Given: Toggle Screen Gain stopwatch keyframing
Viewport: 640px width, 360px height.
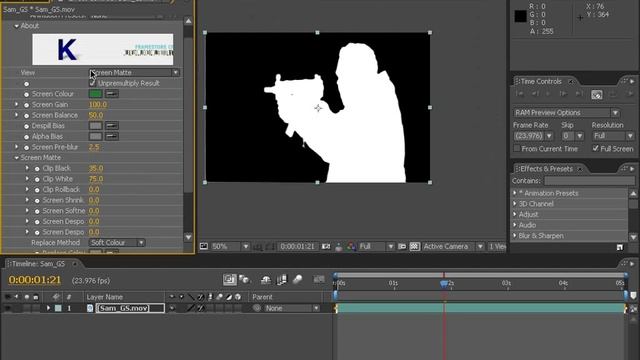Looking at the screenshot, I should coord(27,105).
